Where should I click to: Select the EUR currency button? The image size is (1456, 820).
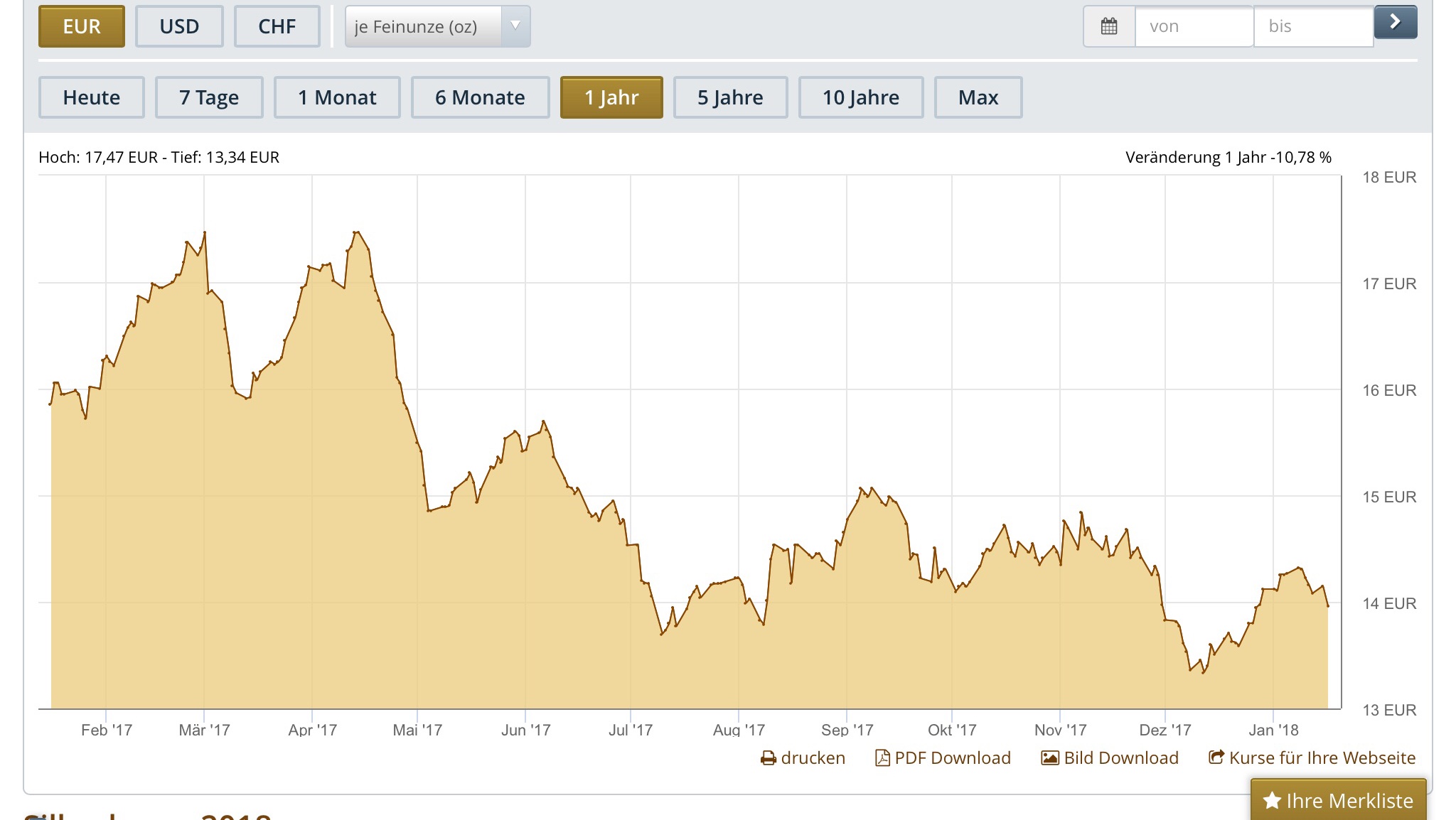click(82, 27)
